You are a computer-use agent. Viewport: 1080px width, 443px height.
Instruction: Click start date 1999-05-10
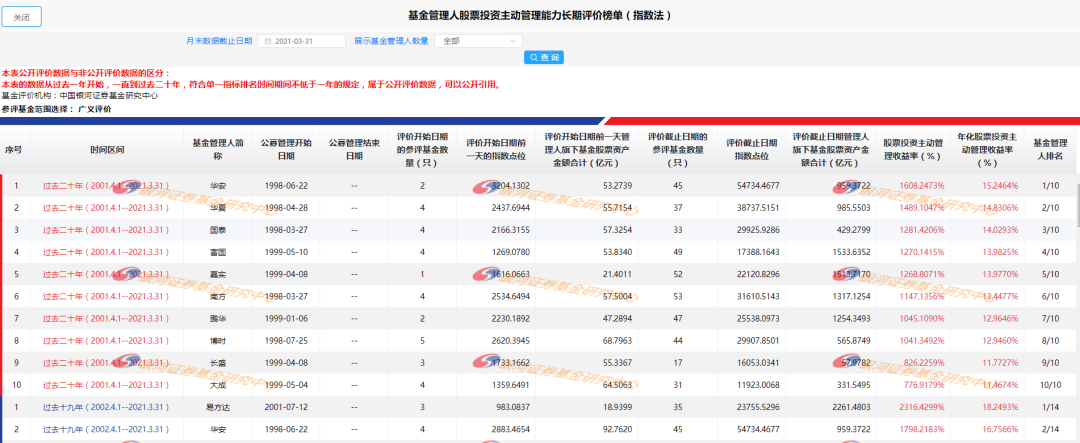(285, 252)
